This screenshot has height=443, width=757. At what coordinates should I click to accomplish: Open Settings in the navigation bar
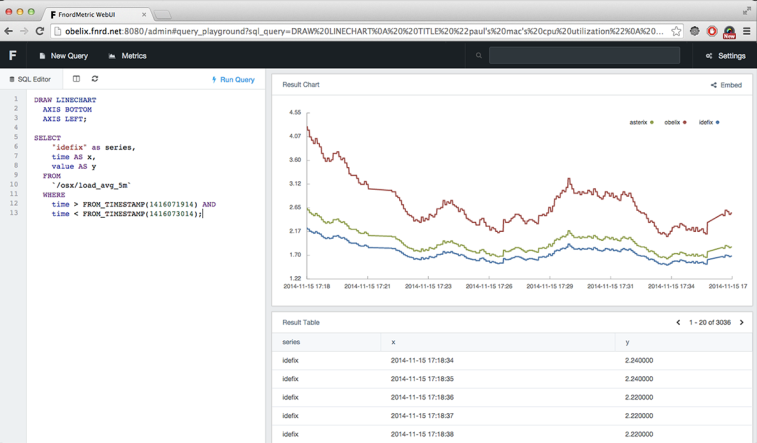726,56
